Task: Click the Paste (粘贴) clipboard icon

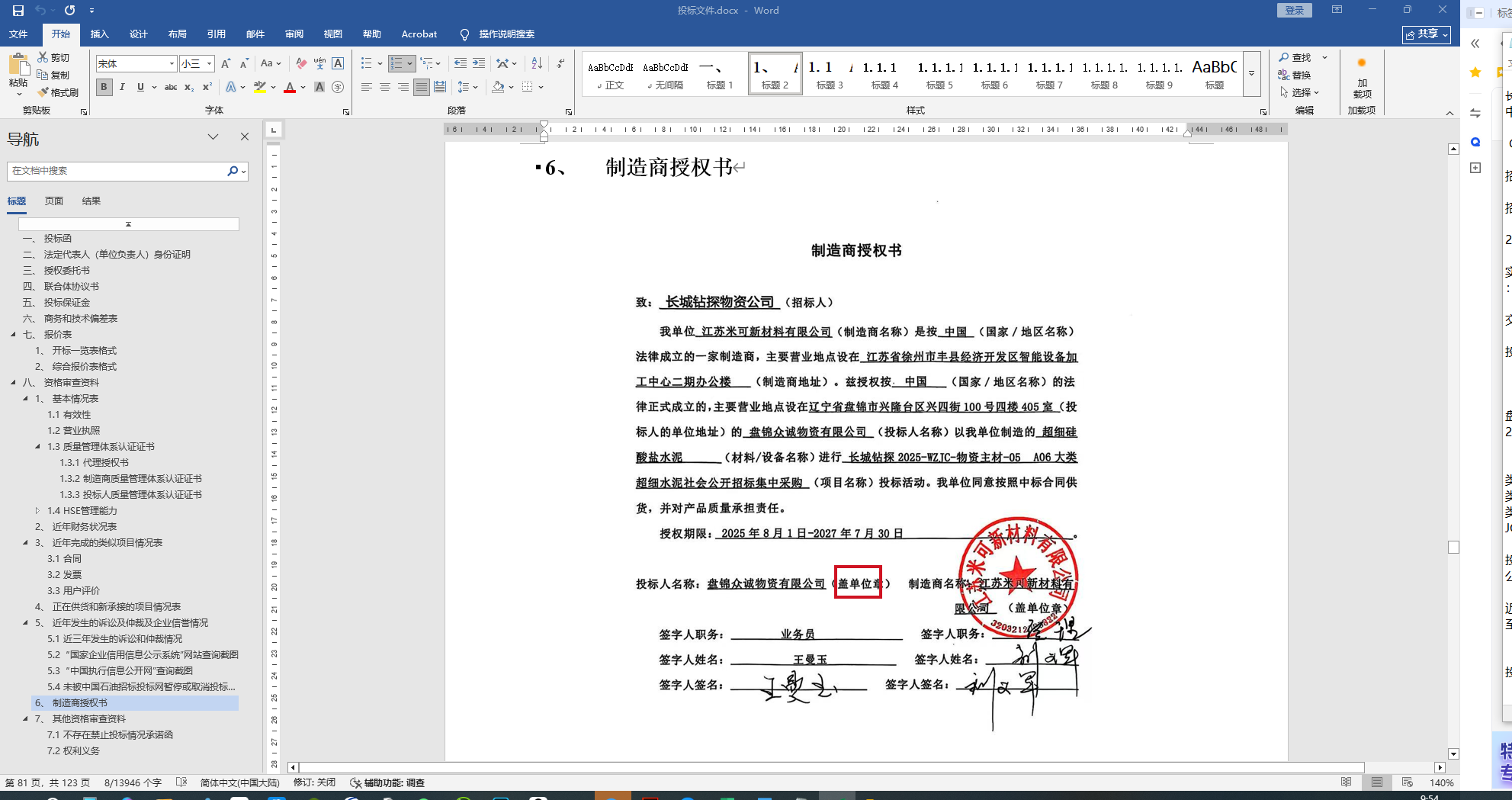Action: click(x=18, y=65)
